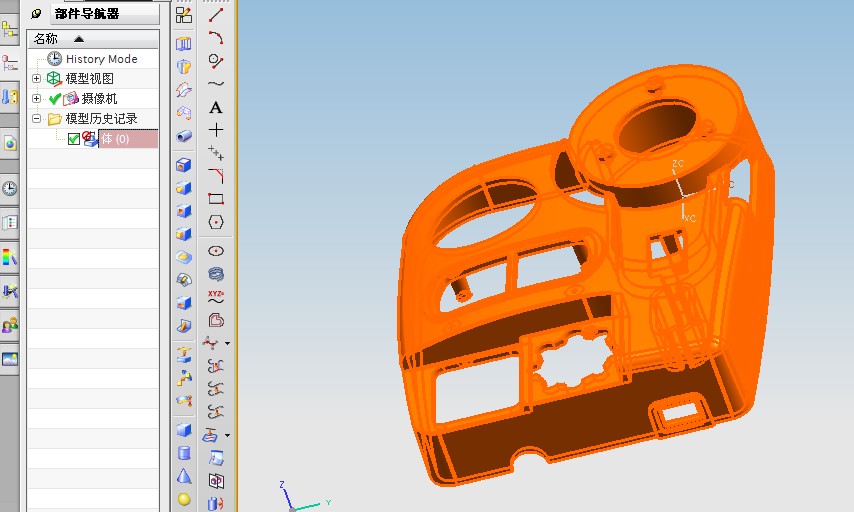Open the Internet Explorer sidebar tab
The height and width of the screenshot is (512, 854).
(9, 143)
